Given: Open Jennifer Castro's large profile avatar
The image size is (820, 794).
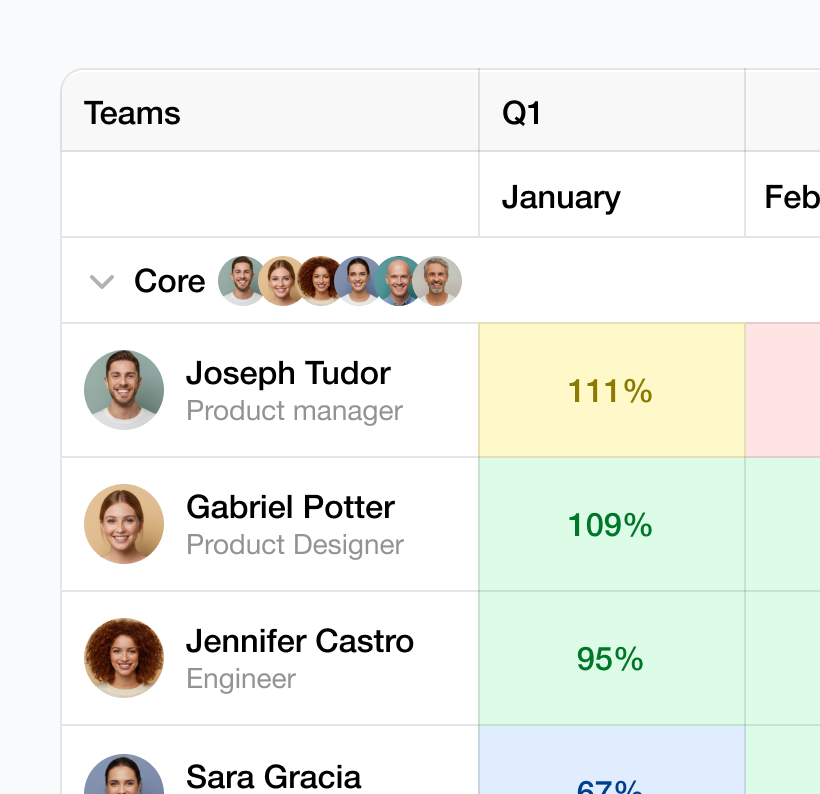Looking at the screenshot, I should tap(124, 658).
